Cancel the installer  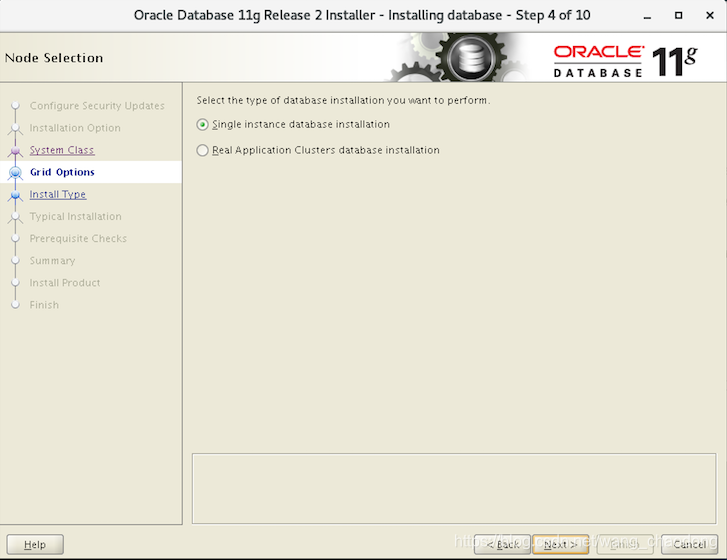click(x=689, y=544)
